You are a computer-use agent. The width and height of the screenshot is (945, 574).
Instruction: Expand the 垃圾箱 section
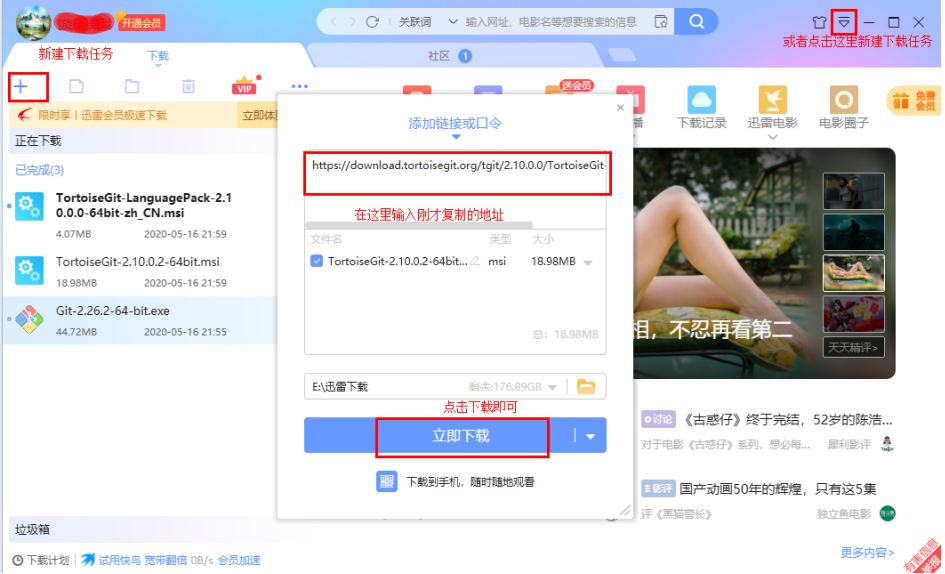click(x=33, y=529)
